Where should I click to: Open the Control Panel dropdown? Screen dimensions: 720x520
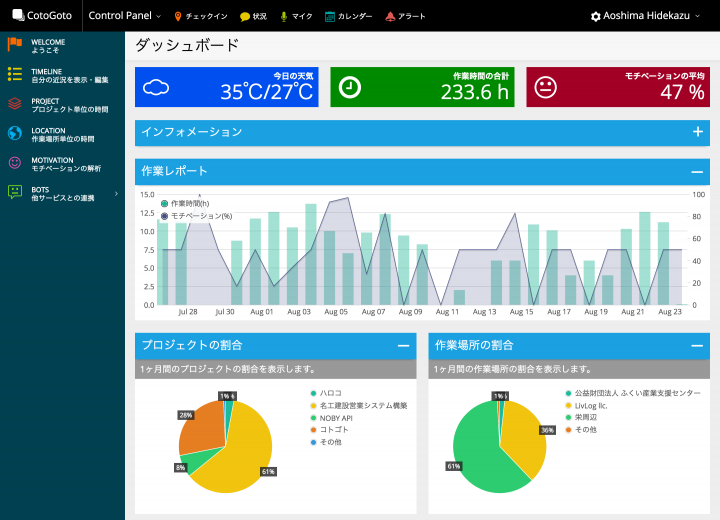tap(124, 16)
